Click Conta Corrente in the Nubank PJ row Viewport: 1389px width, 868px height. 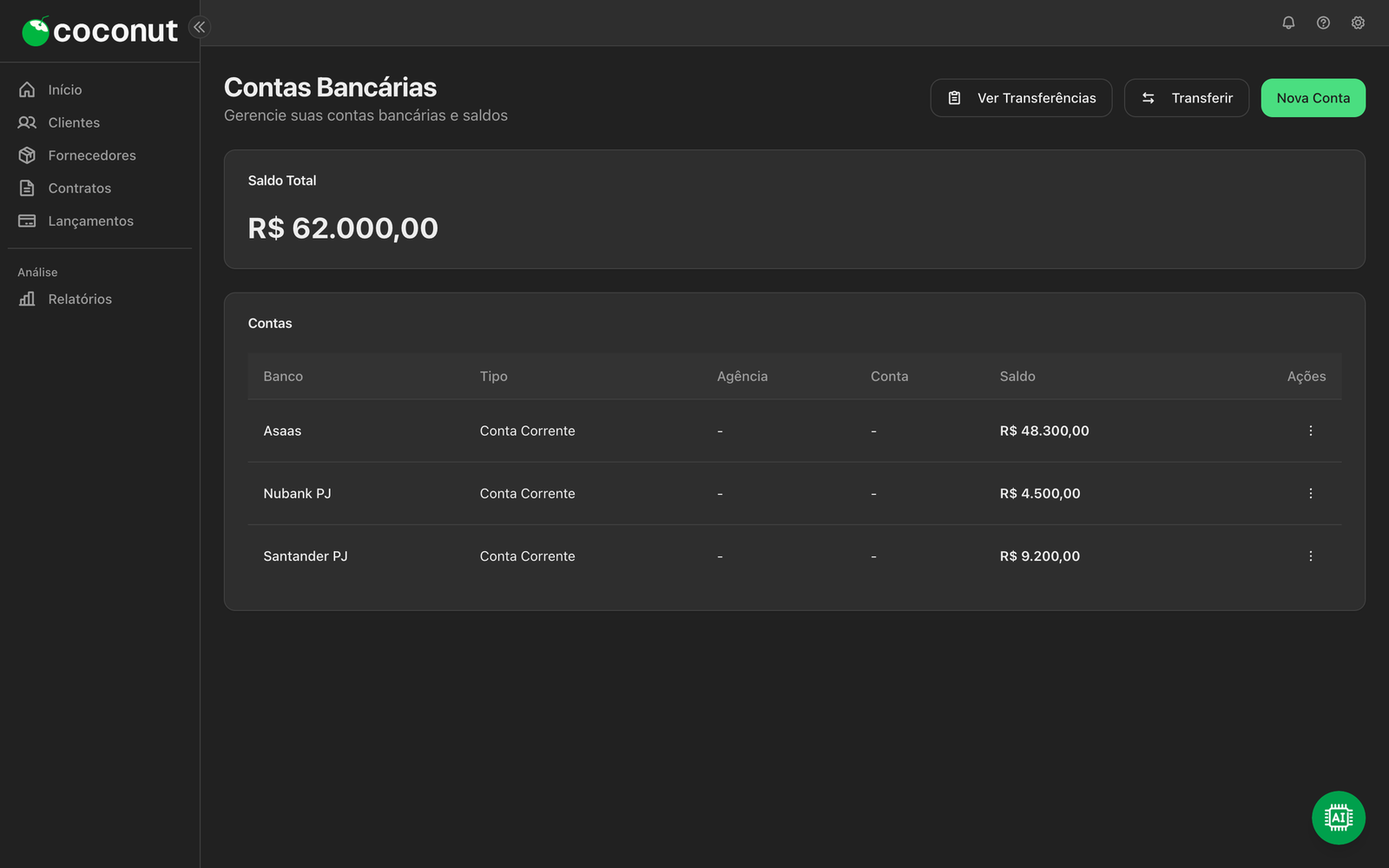tap(527, 493)
